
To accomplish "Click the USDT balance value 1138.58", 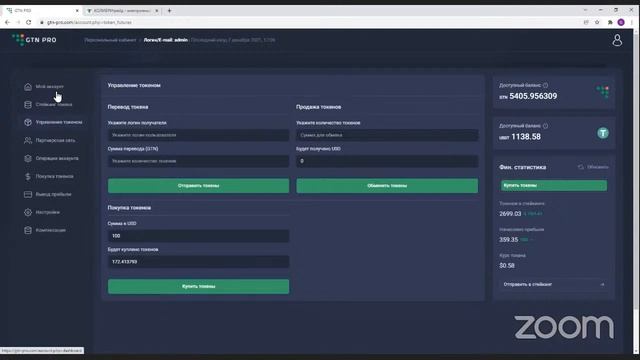I will (x=526, y=137).
